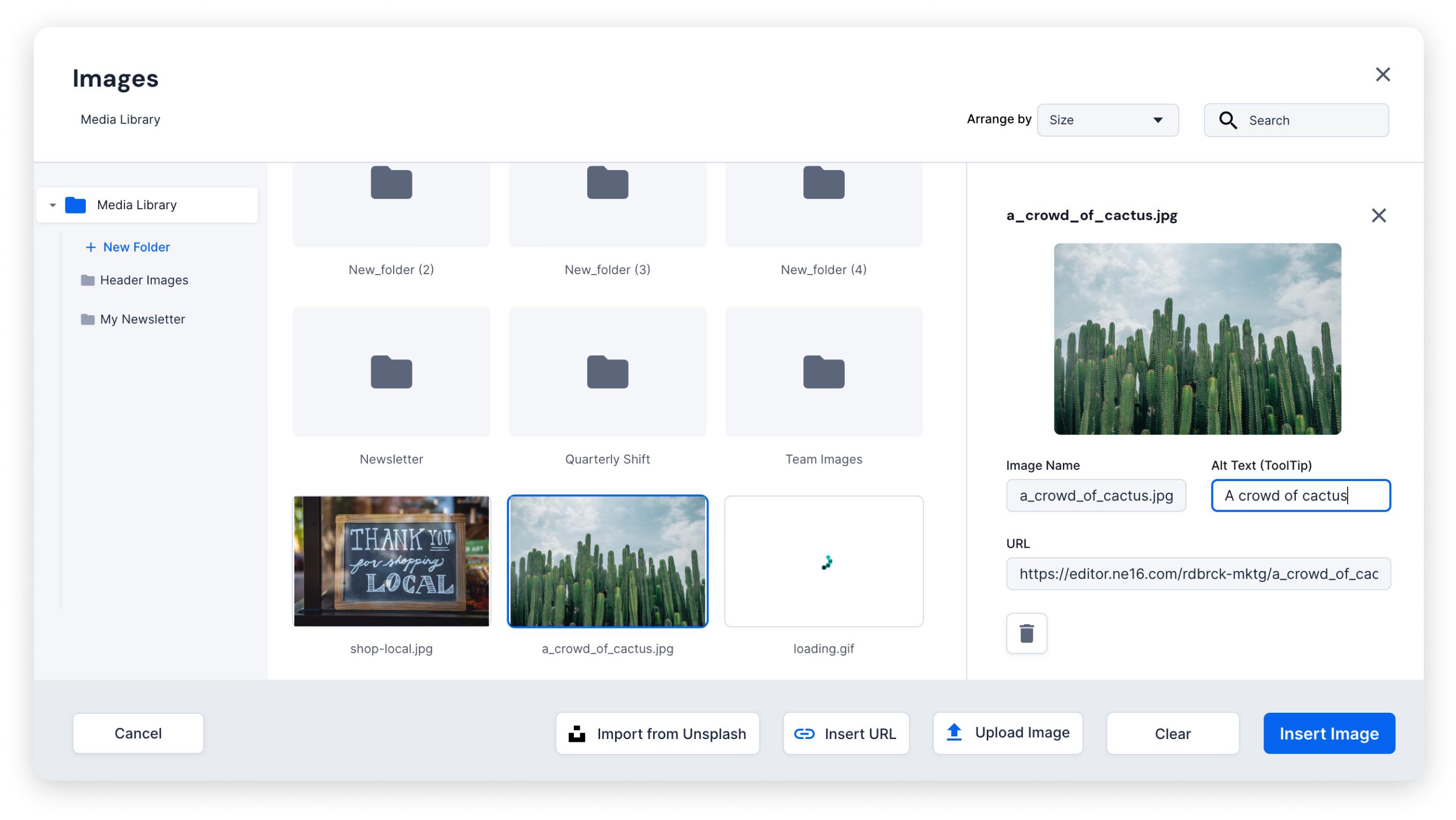Select Header Images in sidebar
1456x820 pixels.
144,280
